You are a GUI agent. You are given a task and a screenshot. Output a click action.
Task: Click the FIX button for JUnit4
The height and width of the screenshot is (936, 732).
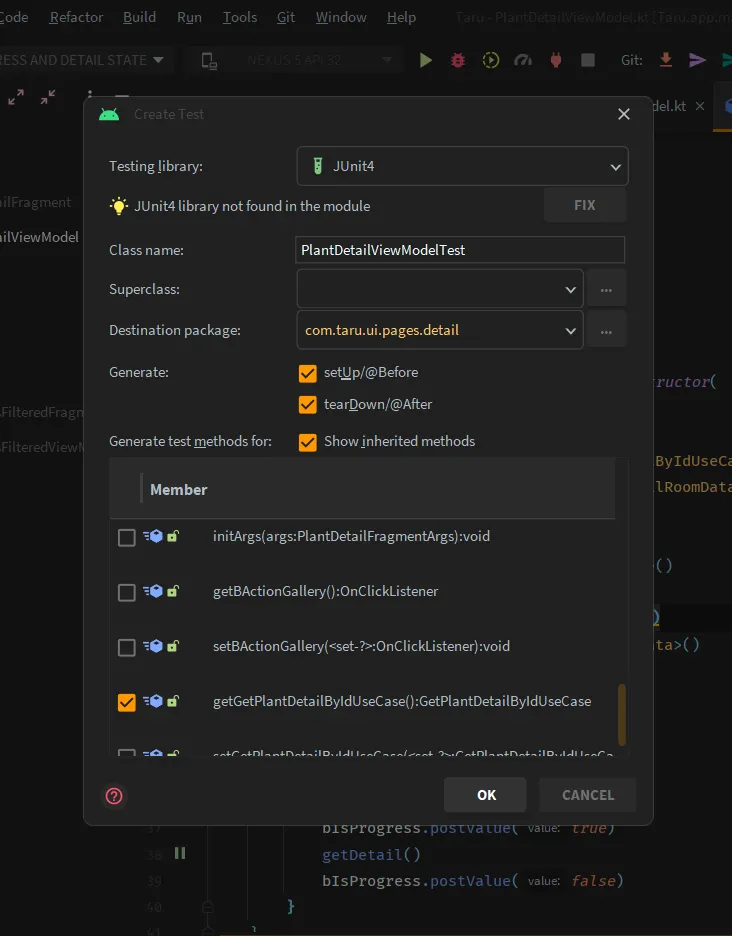[x=585, y=205]
